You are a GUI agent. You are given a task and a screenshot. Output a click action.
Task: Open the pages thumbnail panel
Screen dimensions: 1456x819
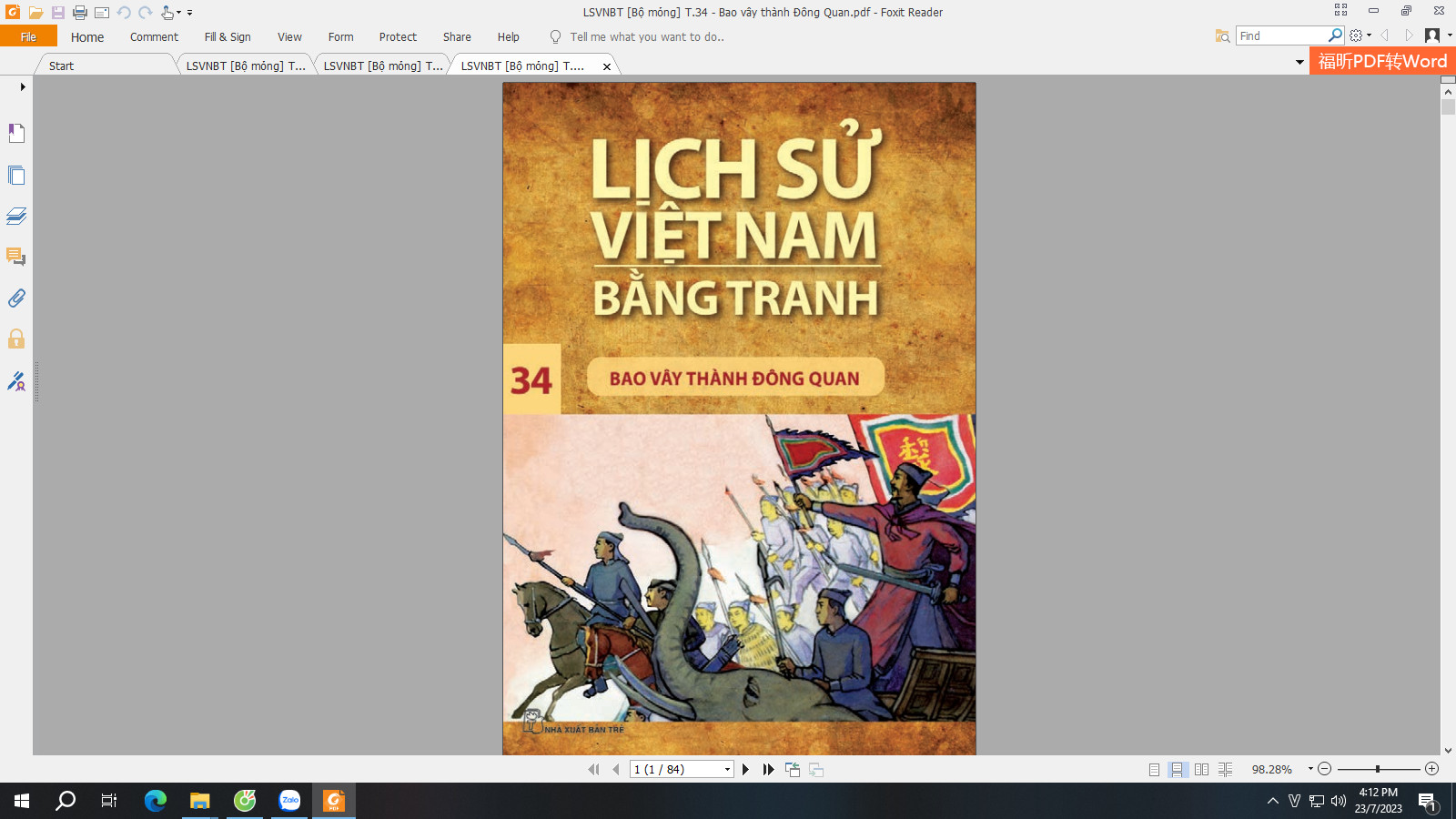tap(16, 175)
